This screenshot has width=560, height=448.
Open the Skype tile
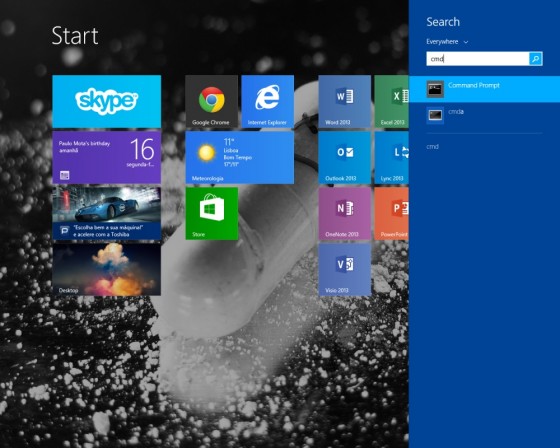(106, 101)
